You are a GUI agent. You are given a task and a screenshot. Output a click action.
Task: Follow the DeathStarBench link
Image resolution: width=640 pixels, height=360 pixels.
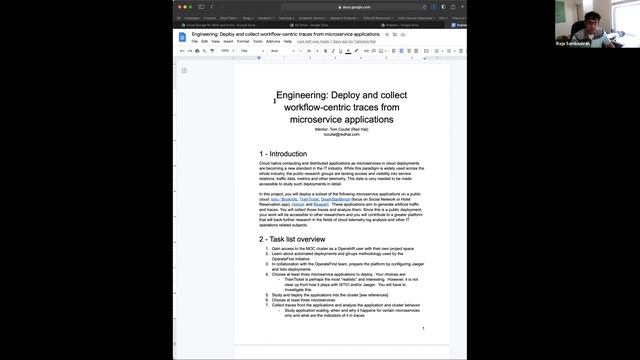tap(335, 199)
